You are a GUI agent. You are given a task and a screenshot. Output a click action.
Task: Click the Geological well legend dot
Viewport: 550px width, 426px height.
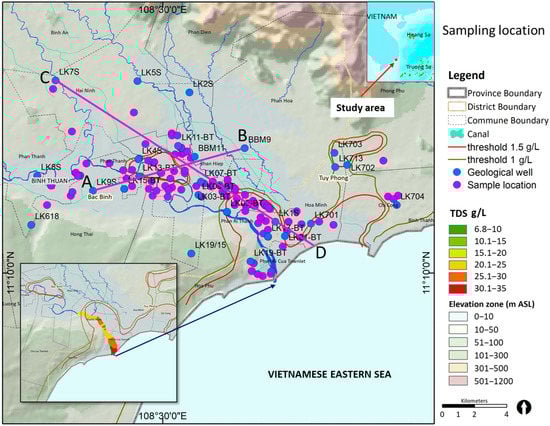[x=457, y=172]
